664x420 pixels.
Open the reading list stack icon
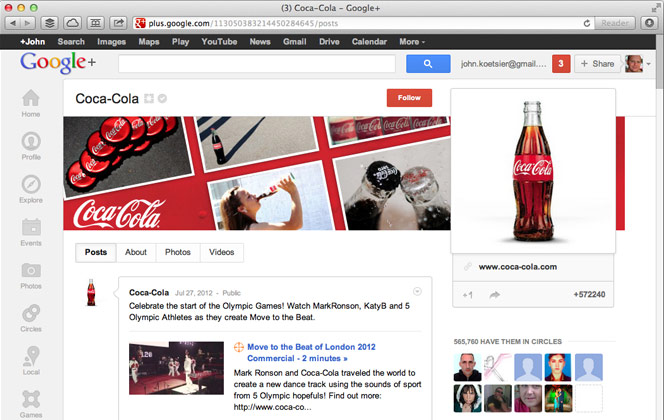[x=50, y=23]
